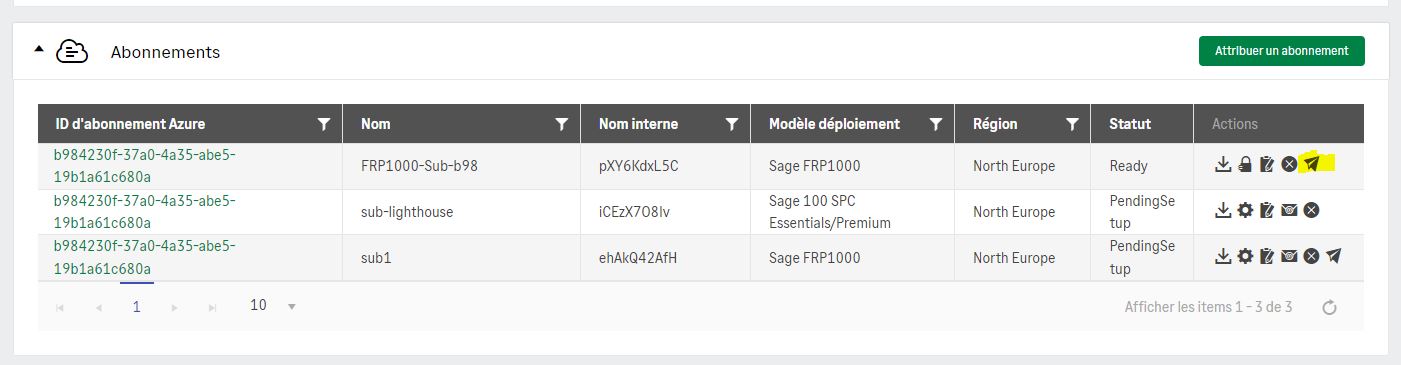Click the paper plane icon for sub1

[1333, 256]
